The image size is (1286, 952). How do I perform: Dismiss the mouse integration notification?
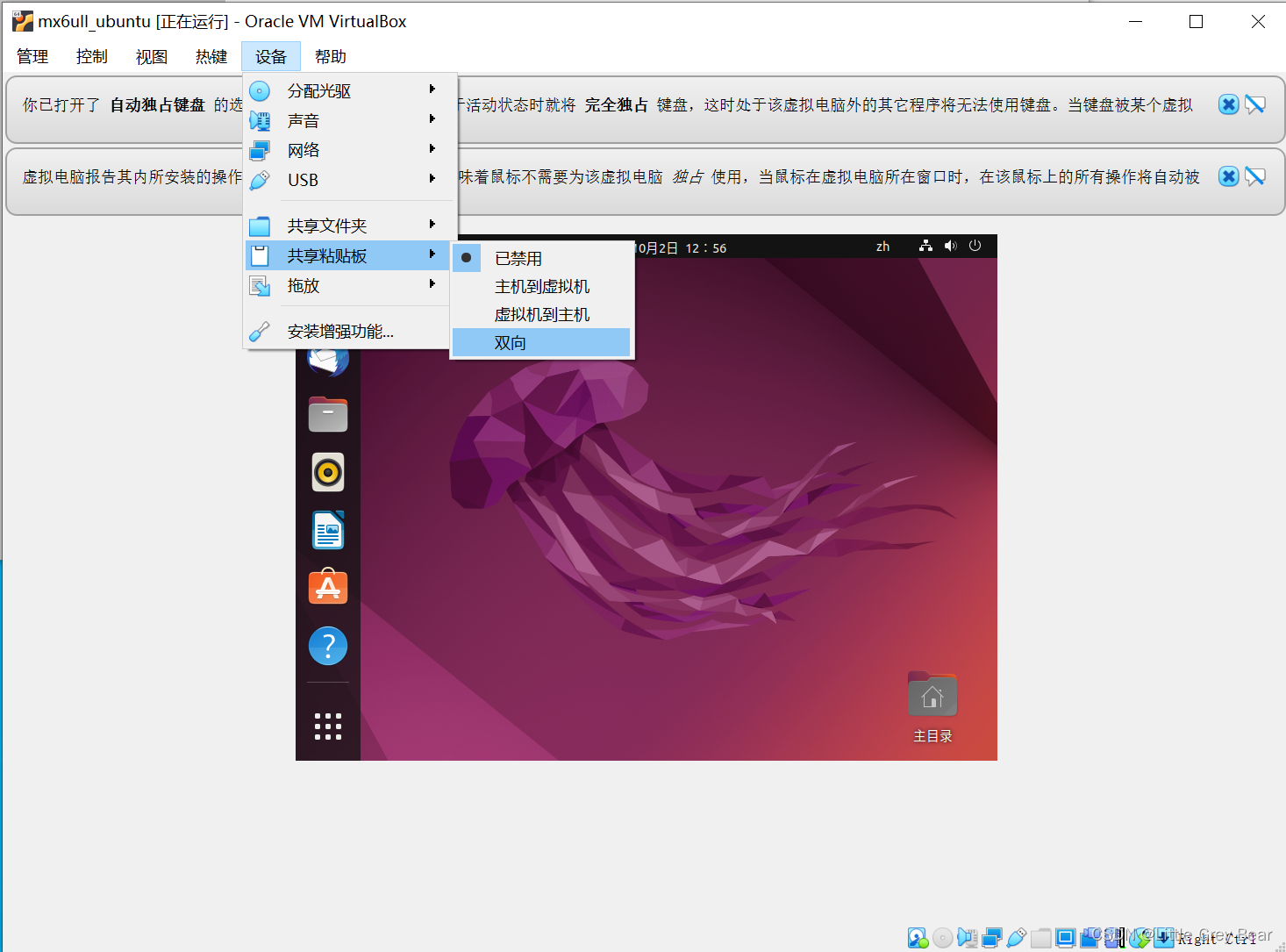coord(1229,176)
